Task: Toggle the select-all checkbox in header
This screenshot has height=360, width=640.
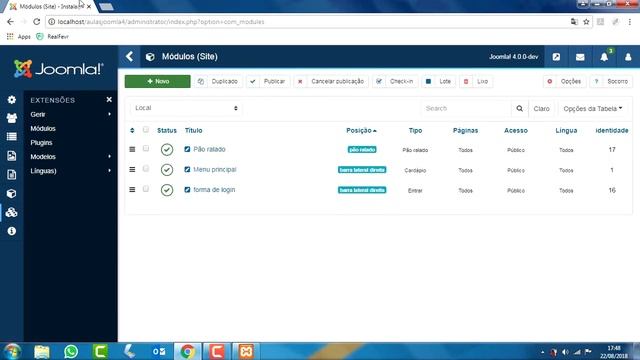Action: tap(146, 130)
